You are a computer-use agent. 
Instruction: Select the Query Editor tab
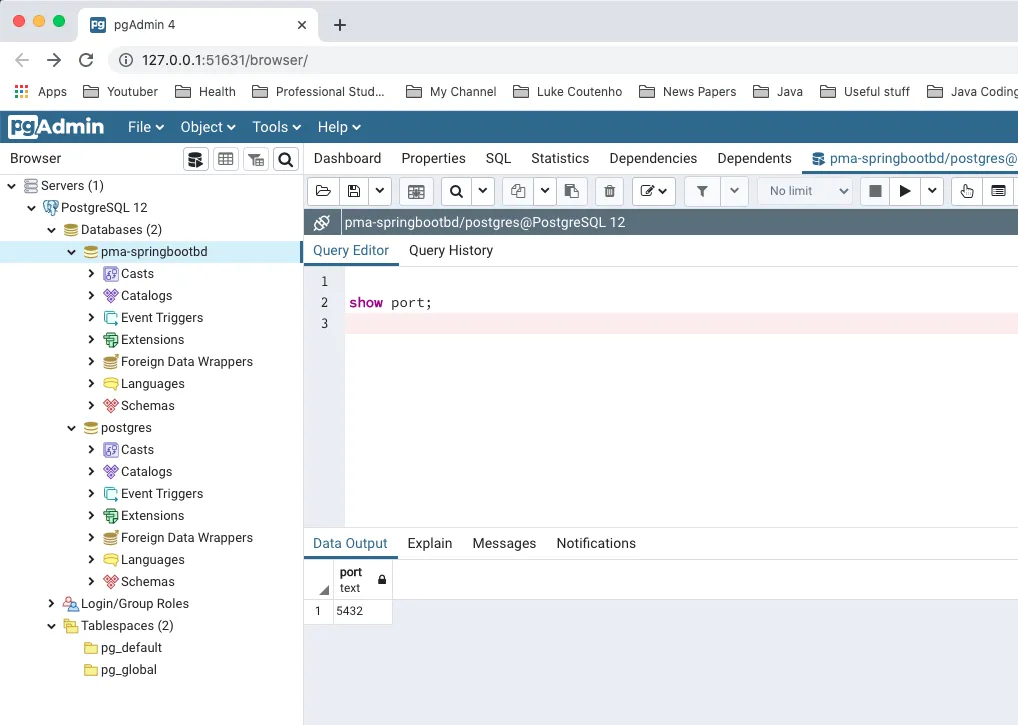click(351, 251)
